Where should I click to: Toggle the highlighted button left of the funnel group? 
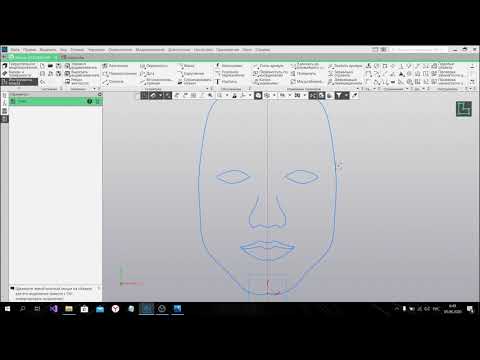(x=321, y=96)
